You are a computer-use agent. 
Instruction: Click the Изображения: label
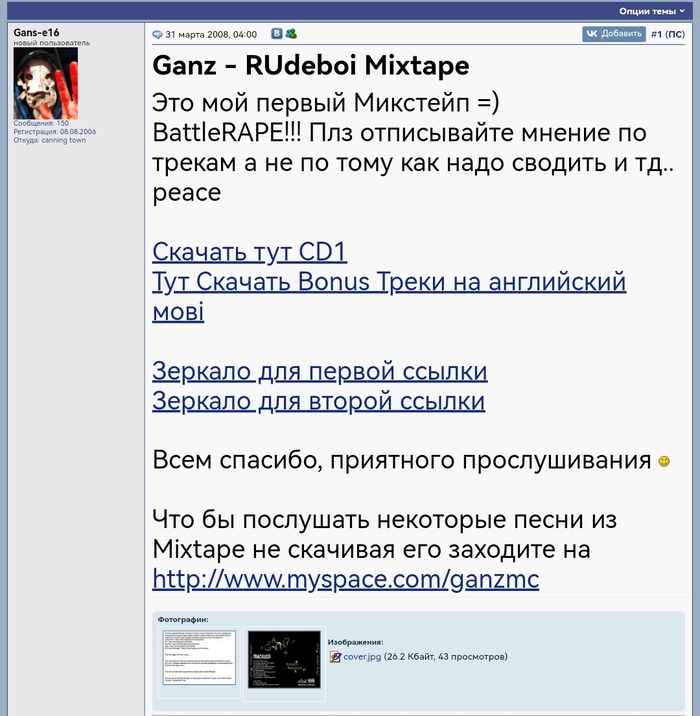(355, 642)
